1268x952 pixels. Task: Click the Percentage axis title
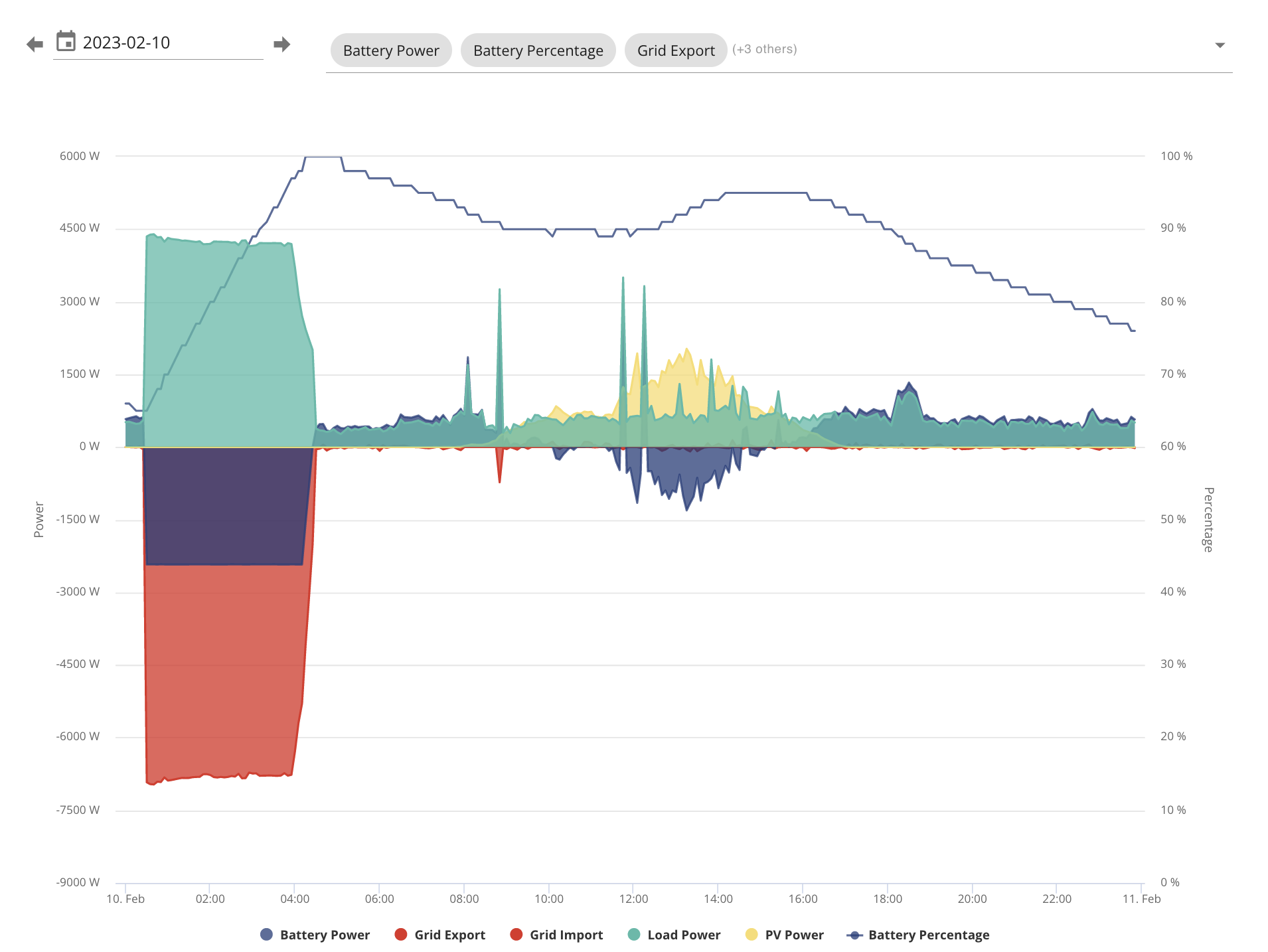1209,519
